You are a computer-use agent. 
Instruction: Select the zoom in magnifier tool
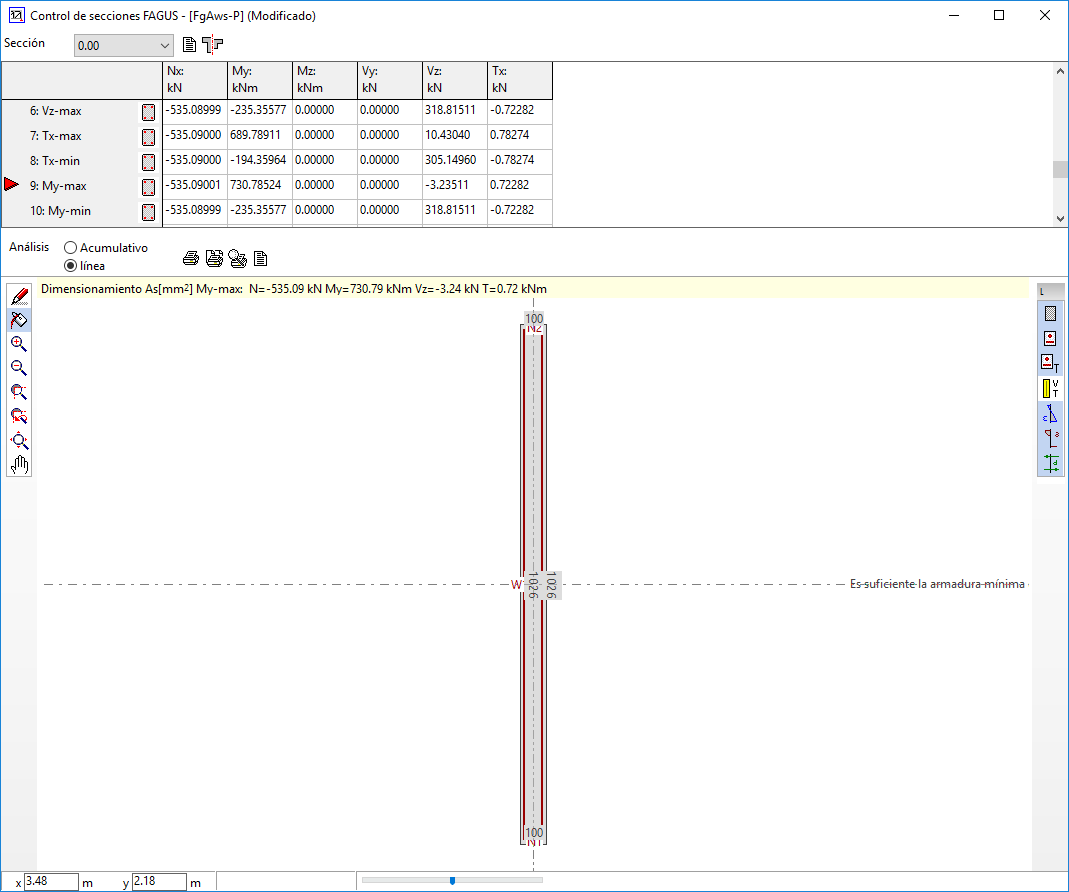pos(19,344)
